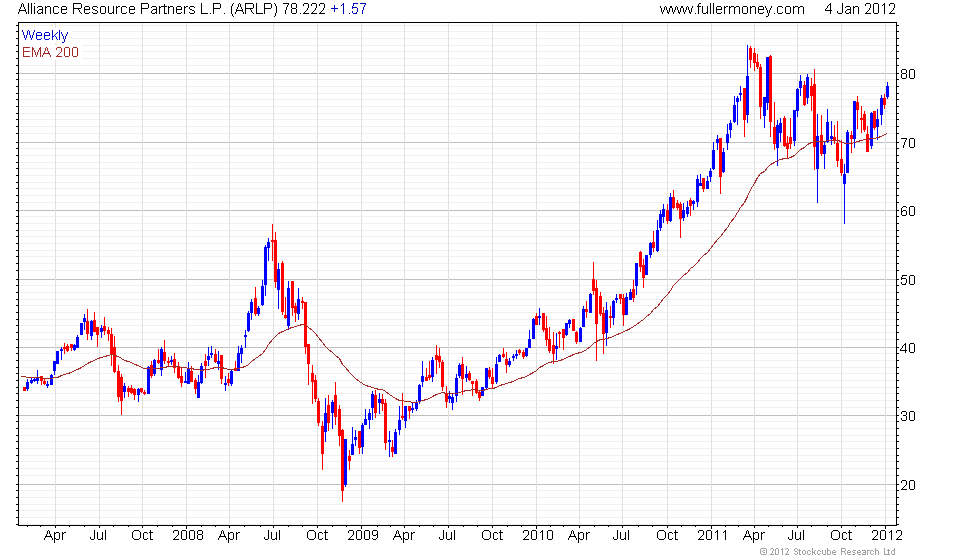Click the 40 price axis label

908,348
